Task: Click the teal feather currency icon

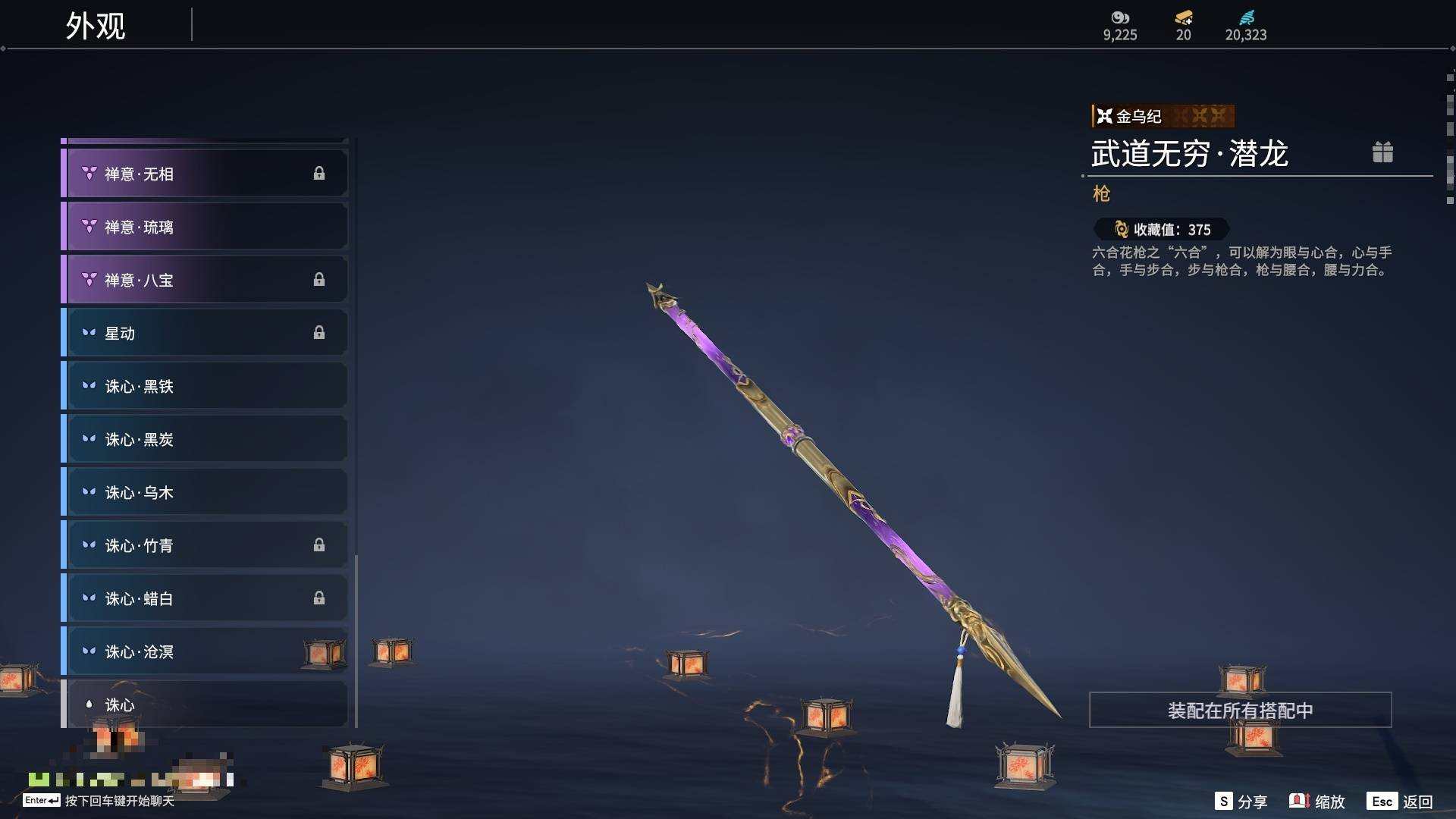Action: [x=1246, y=17]
